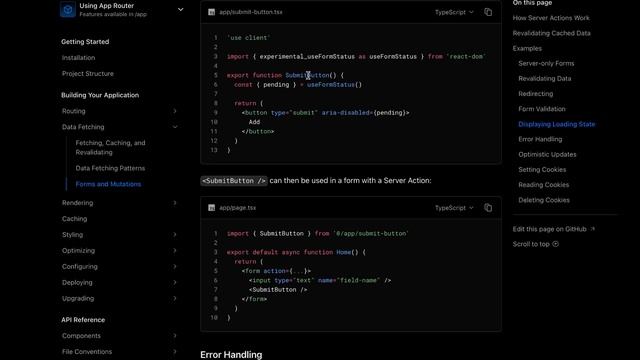
Task: Select Displaying Loading State link
Action: [556, 124]
